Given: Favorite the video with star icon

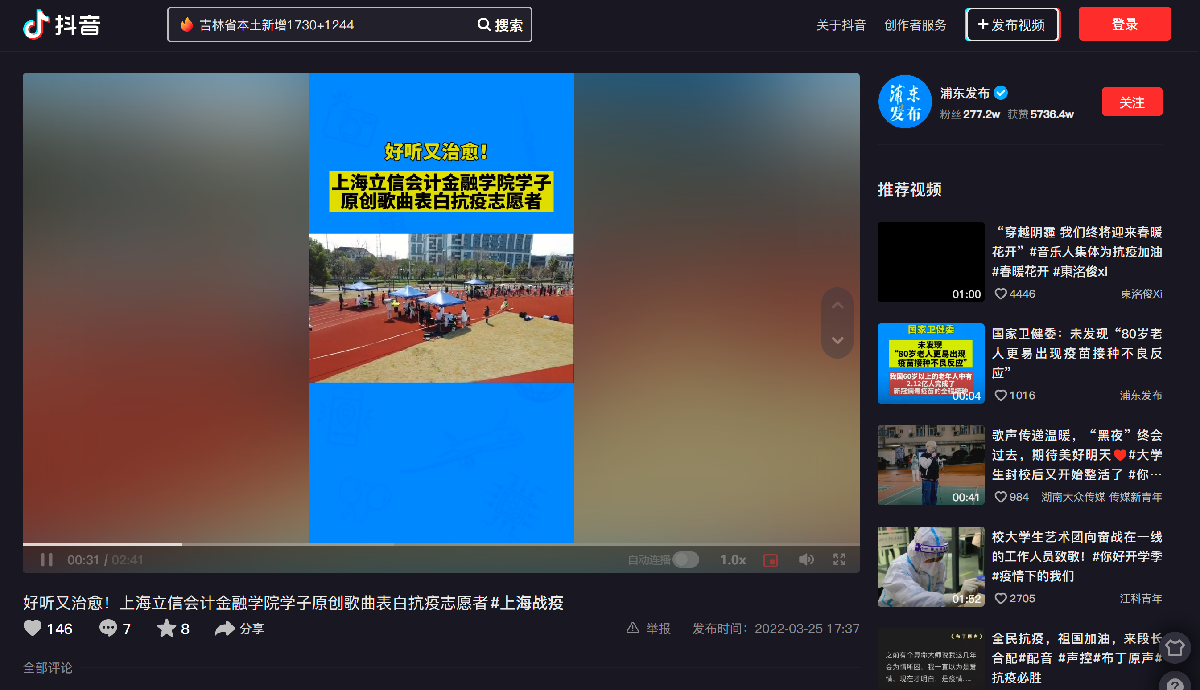Looking at the screenshot, I should pyautogui.click(x=166, y=629).
